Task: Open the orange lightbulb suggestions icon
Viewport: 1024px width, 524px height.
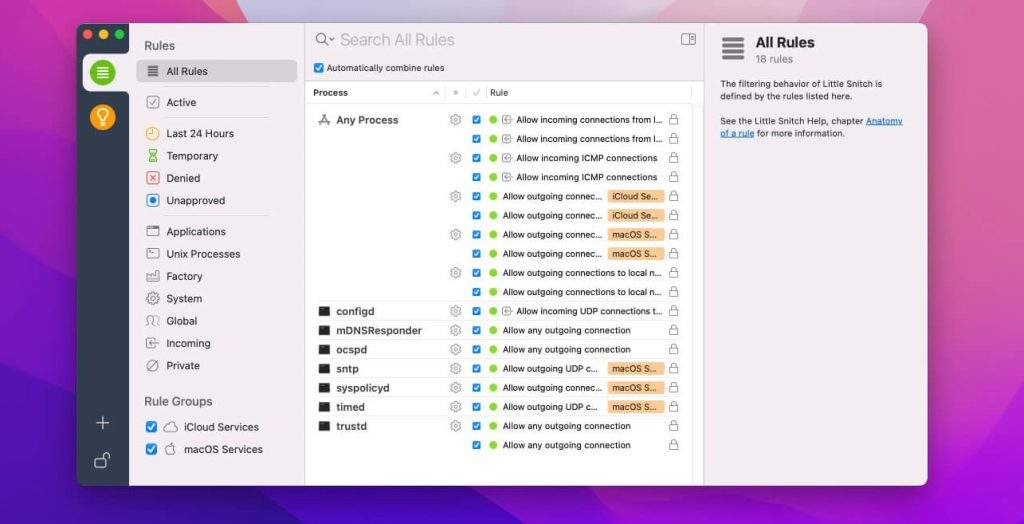Action: point(102,118)
